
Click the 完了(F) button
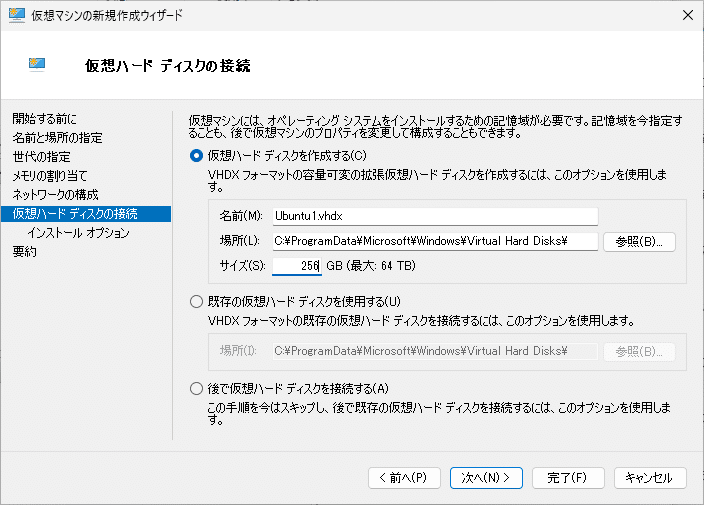pos(568,478)
